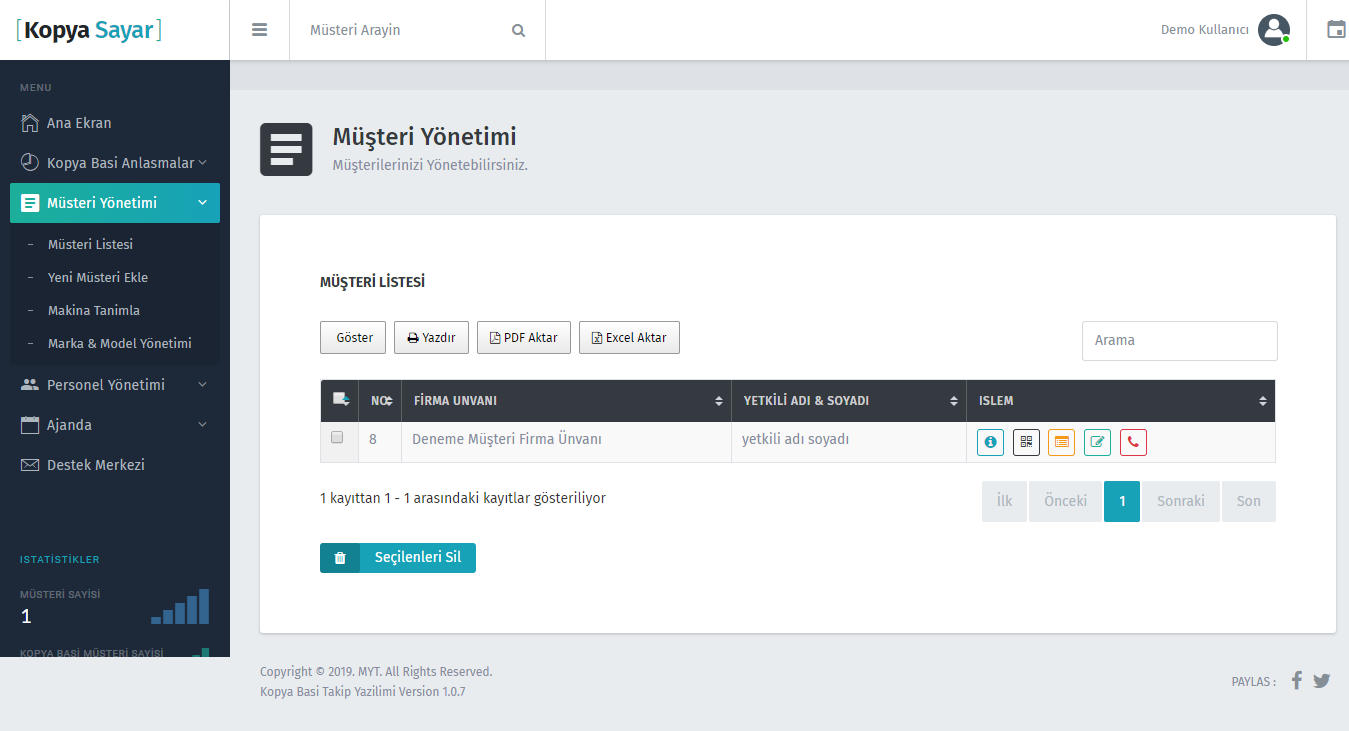The width and height of the screenshot is (1349, 731).
Task: Click the Seçilenleri Sil button
Action: pyautogui.click(x=398, y=558)
